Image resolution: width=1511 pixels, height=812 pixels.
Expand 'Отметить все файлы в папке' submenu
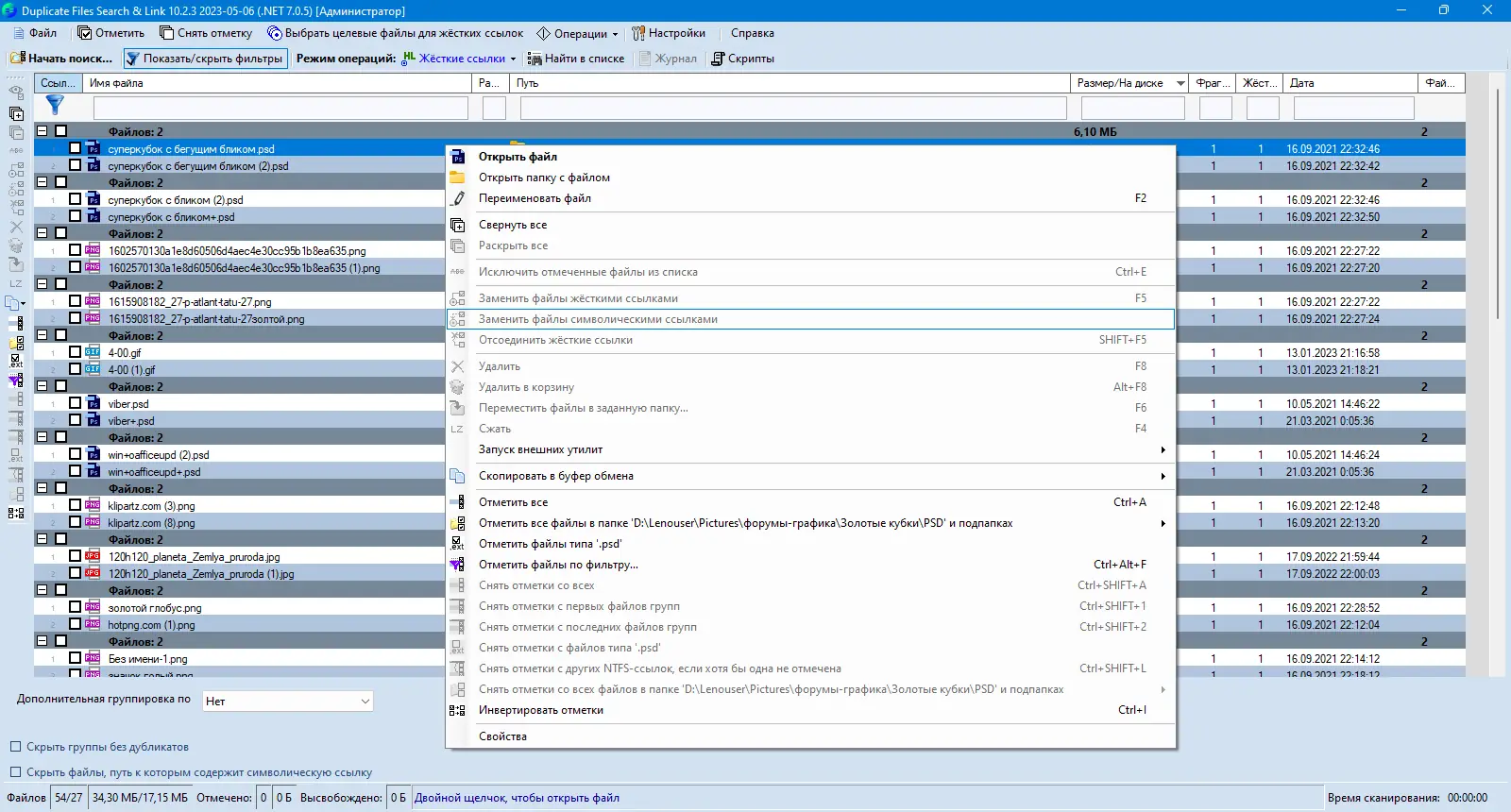pos(810,523)
